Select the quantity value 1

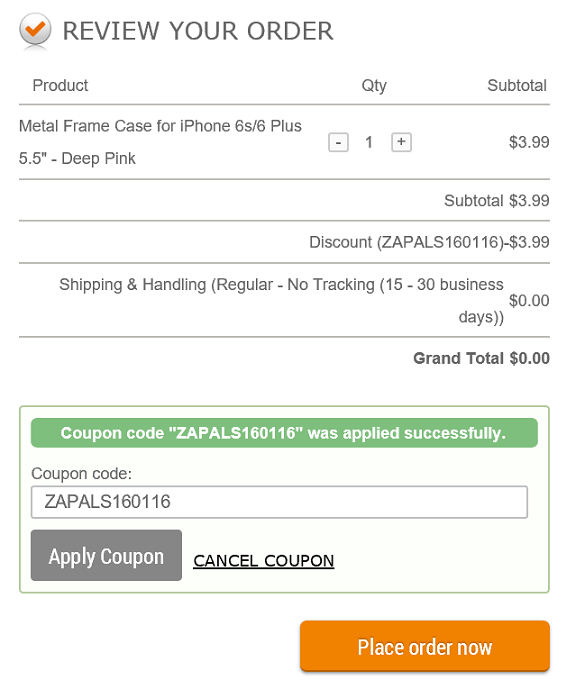coord(369,142)
